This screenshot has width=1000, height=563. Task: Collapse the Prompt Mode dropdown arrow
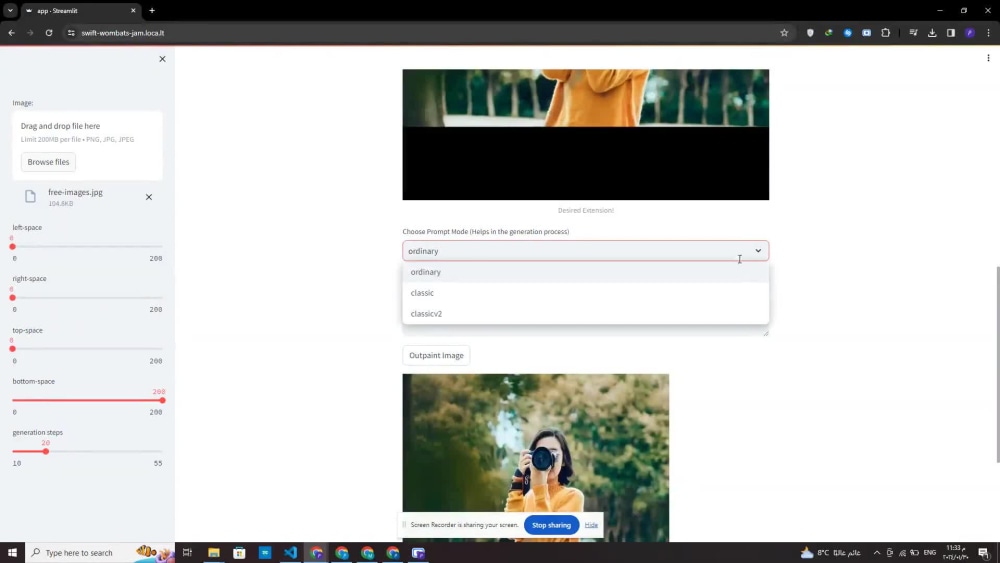tap(758, 251)
